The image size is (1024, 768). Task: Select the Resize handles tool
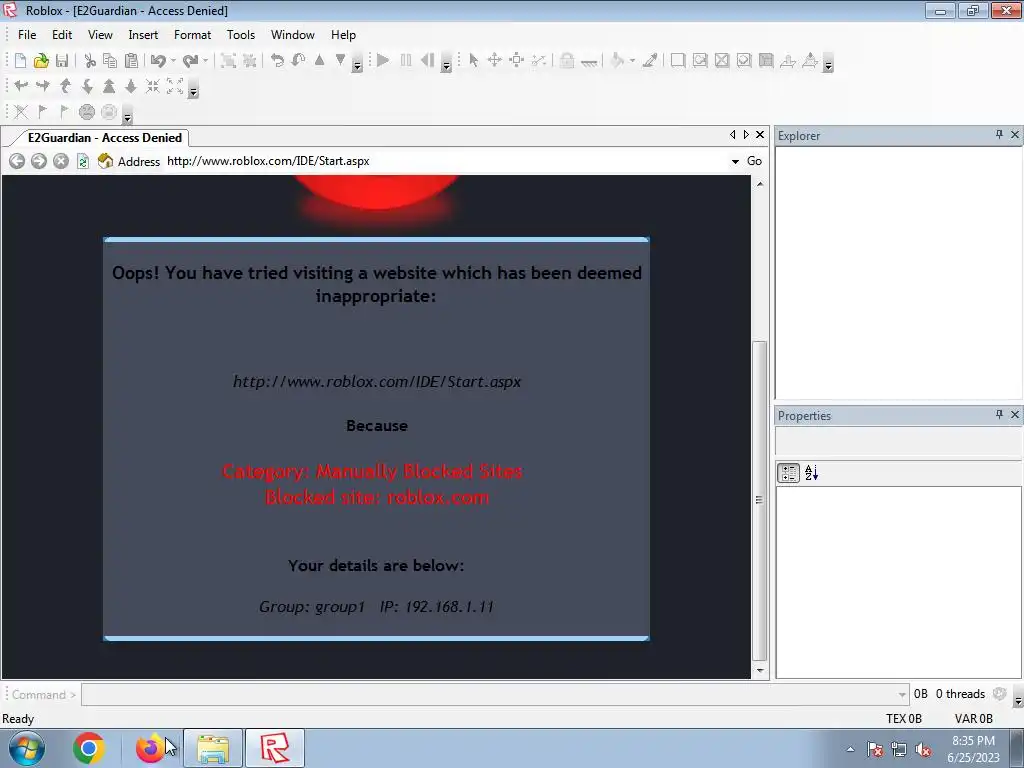[517, 61]
